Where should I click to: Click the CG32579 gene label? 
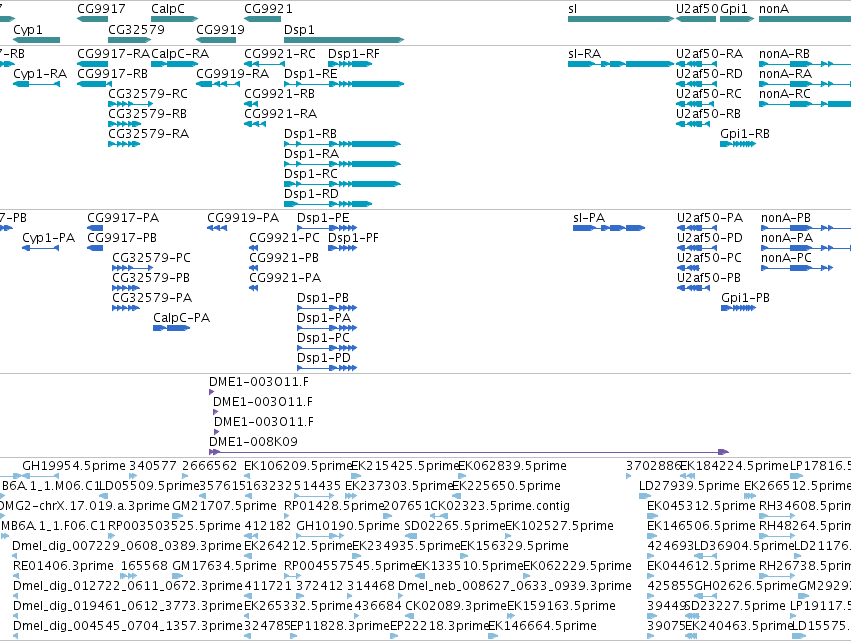136,29
